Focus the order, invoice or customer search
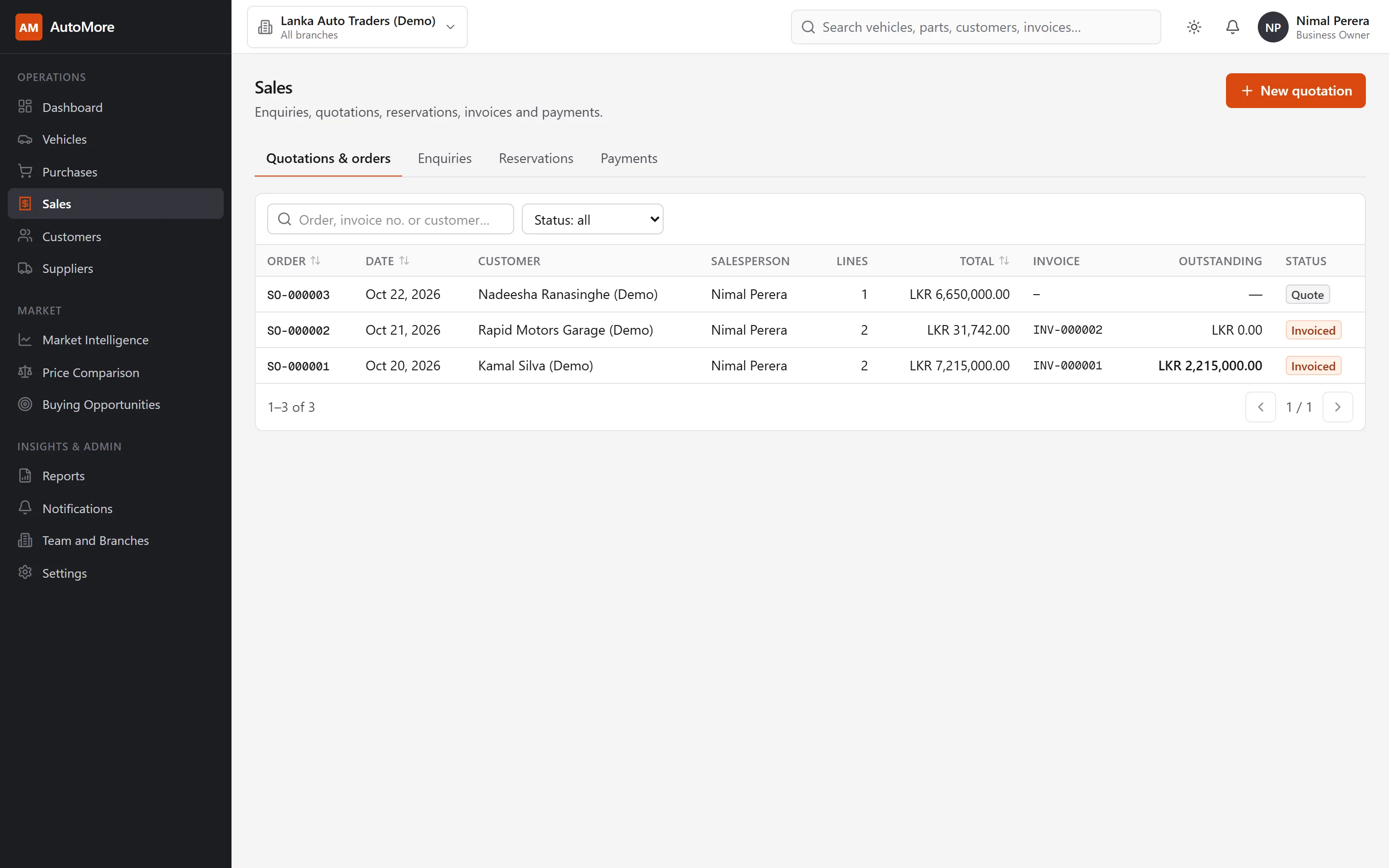Image resolution: width=1389 pixels, height=868 pixels. coord(390,219)
